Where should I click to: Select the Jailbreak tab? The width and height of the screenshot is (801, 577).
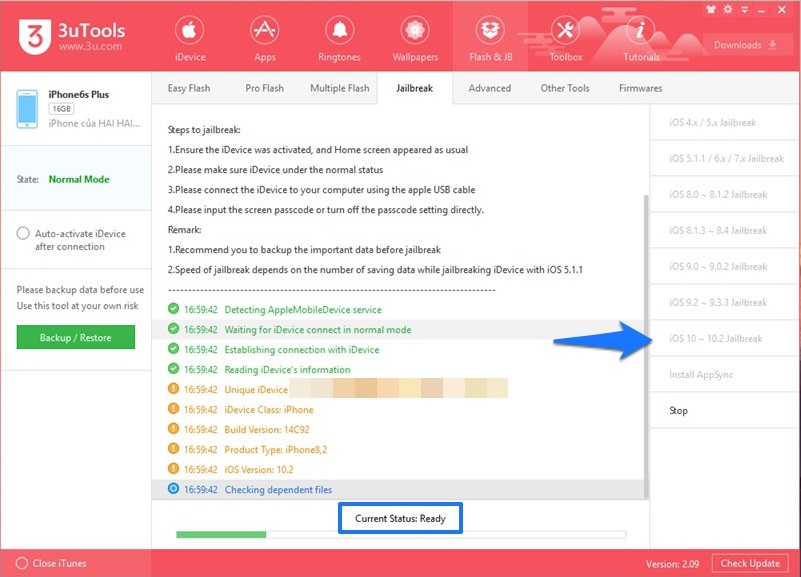[x=415, y=88]
